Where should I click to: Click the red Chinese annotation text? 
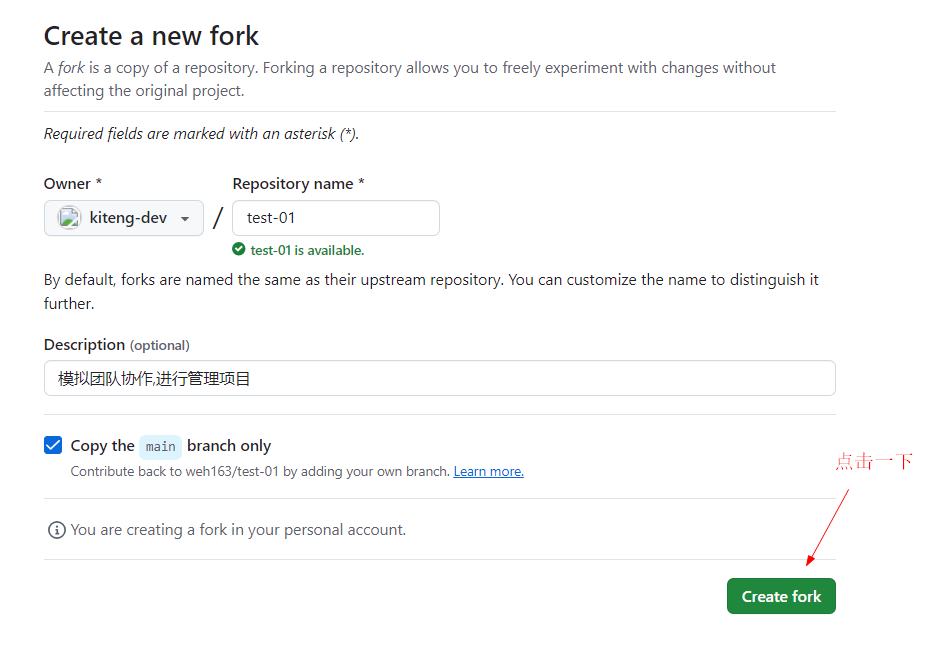click(874, 461)
